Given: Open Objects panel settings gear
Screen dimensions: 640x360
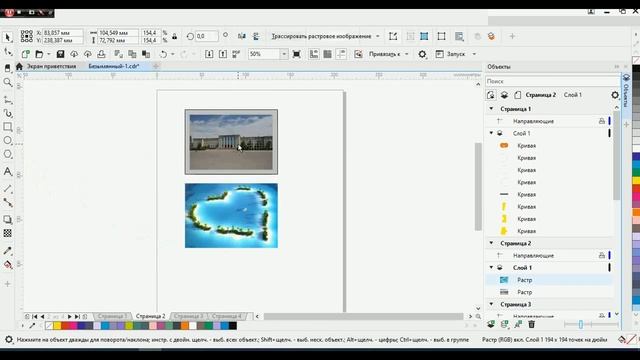Looking at the screenshot, I should [x=615, y=95].
